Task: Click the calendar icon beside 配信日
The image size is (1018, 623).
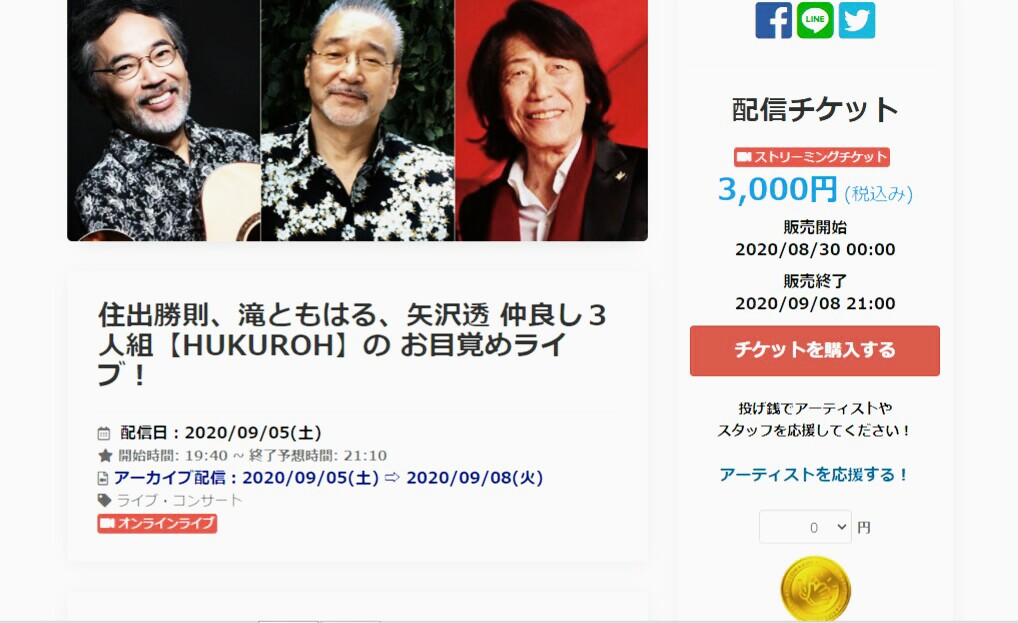Action: click(x=104, y=434)
